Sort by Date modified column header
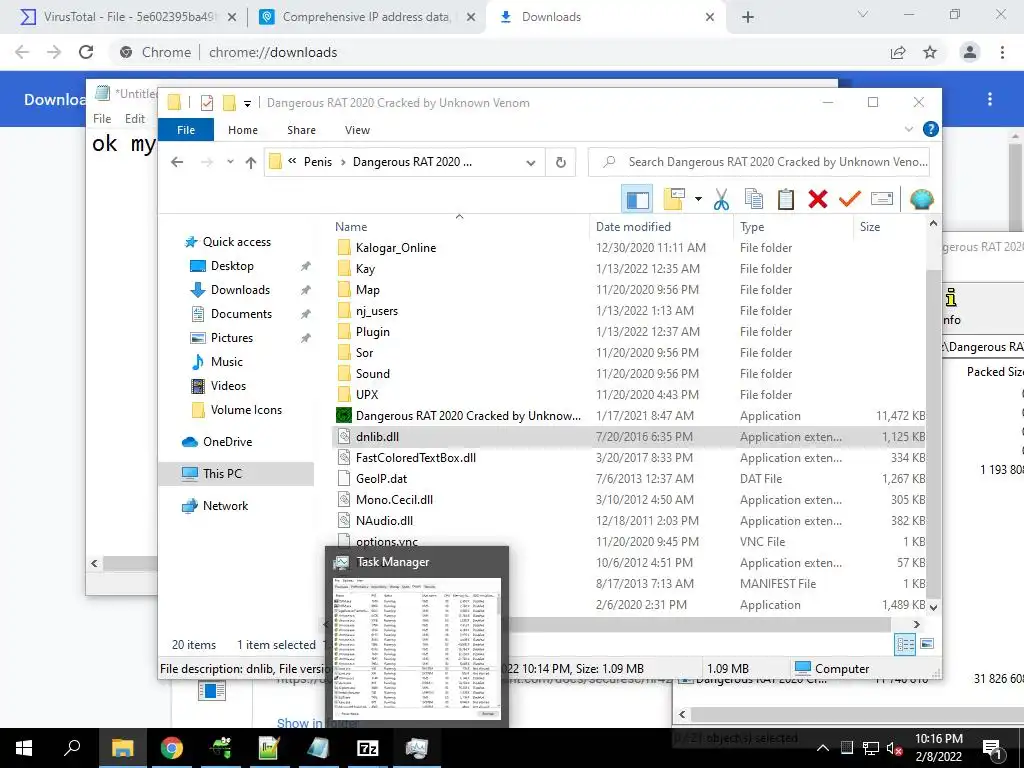 pyautogui.click(x=662, y=227)
